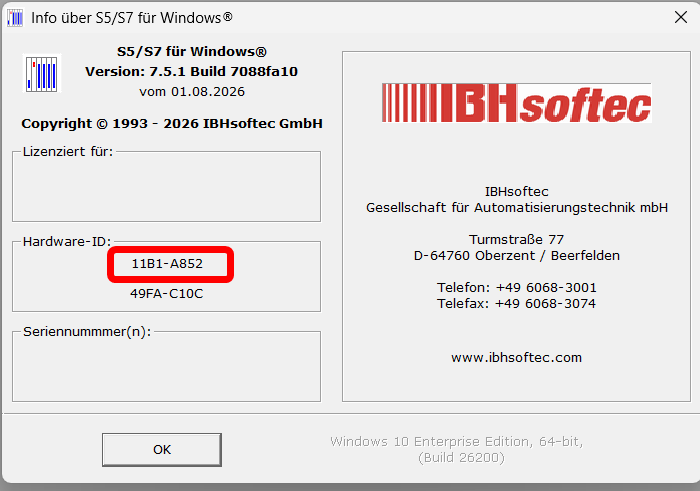Image resolution: width=700 pixels, height=491 pixels.
Task: Close the Info über S5/S7 dialog
Action: click(x=681, y=17)
